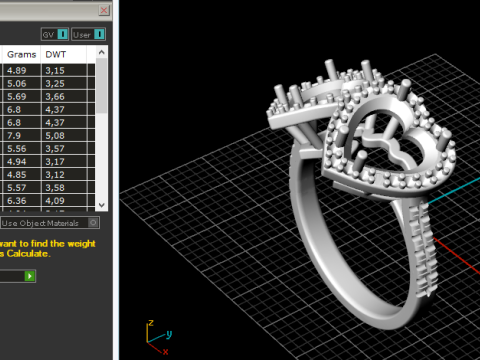This screenshot has width=480, height=360.
Task: Select the 5.57 grams cell
Action: click(x=21, y=187)
